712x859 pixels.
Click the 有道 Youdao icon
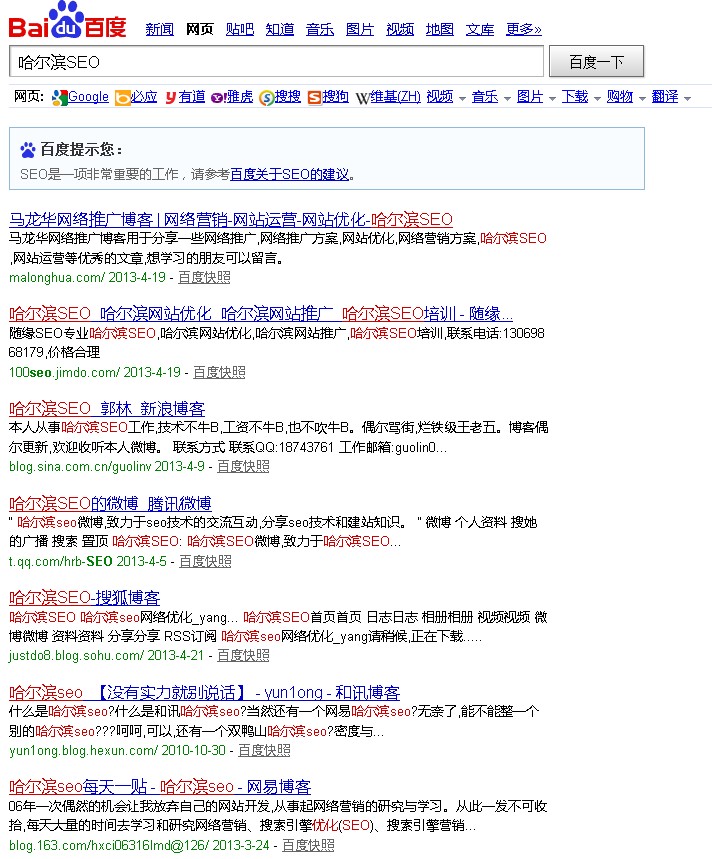tap(170, 98)
